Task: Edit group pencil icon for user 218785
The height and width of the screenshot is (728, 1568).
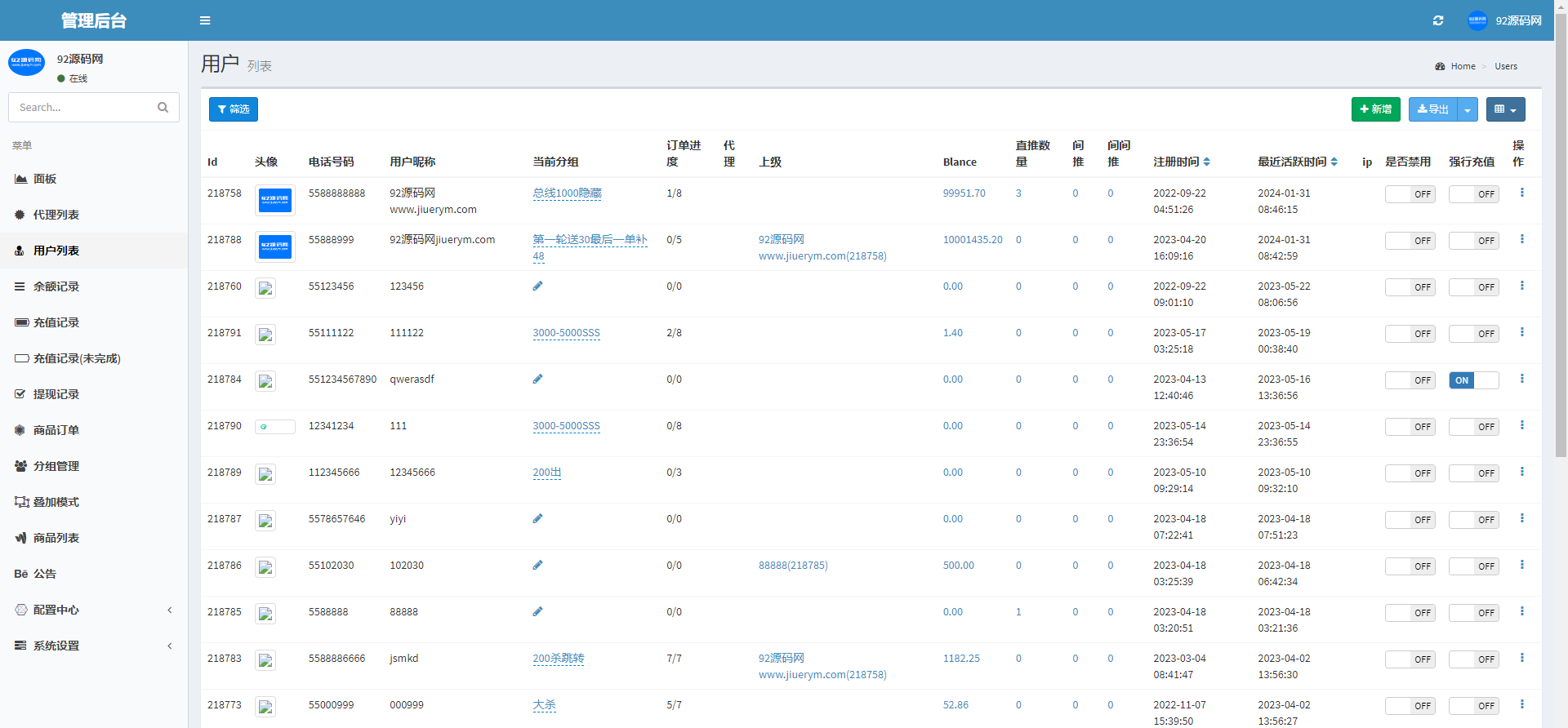Action: click(x=537, y=612)
